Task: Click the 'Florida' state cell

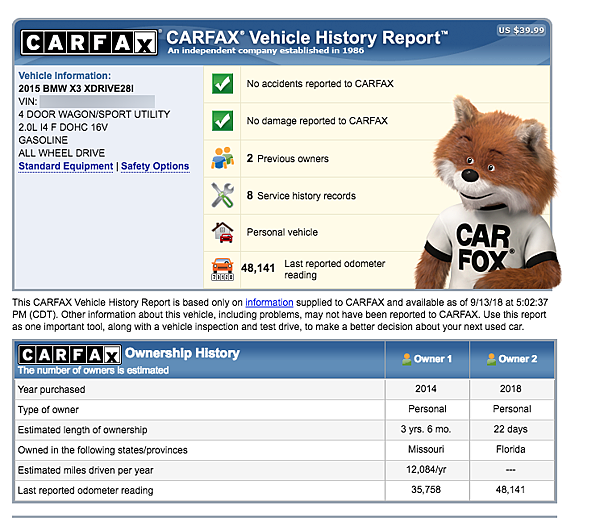Action: (x=510, y=449)
